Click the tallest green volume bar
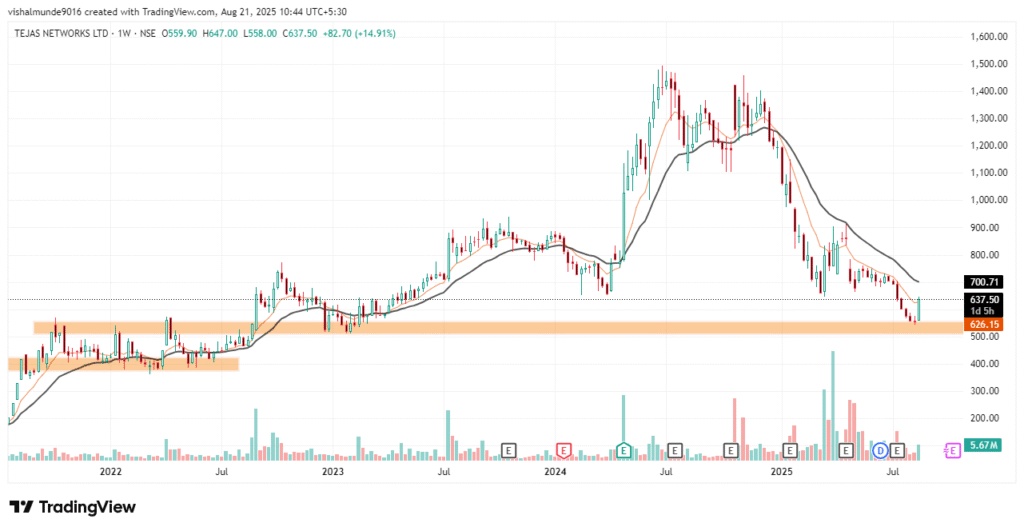The image size is (1024, 531). 833,406
